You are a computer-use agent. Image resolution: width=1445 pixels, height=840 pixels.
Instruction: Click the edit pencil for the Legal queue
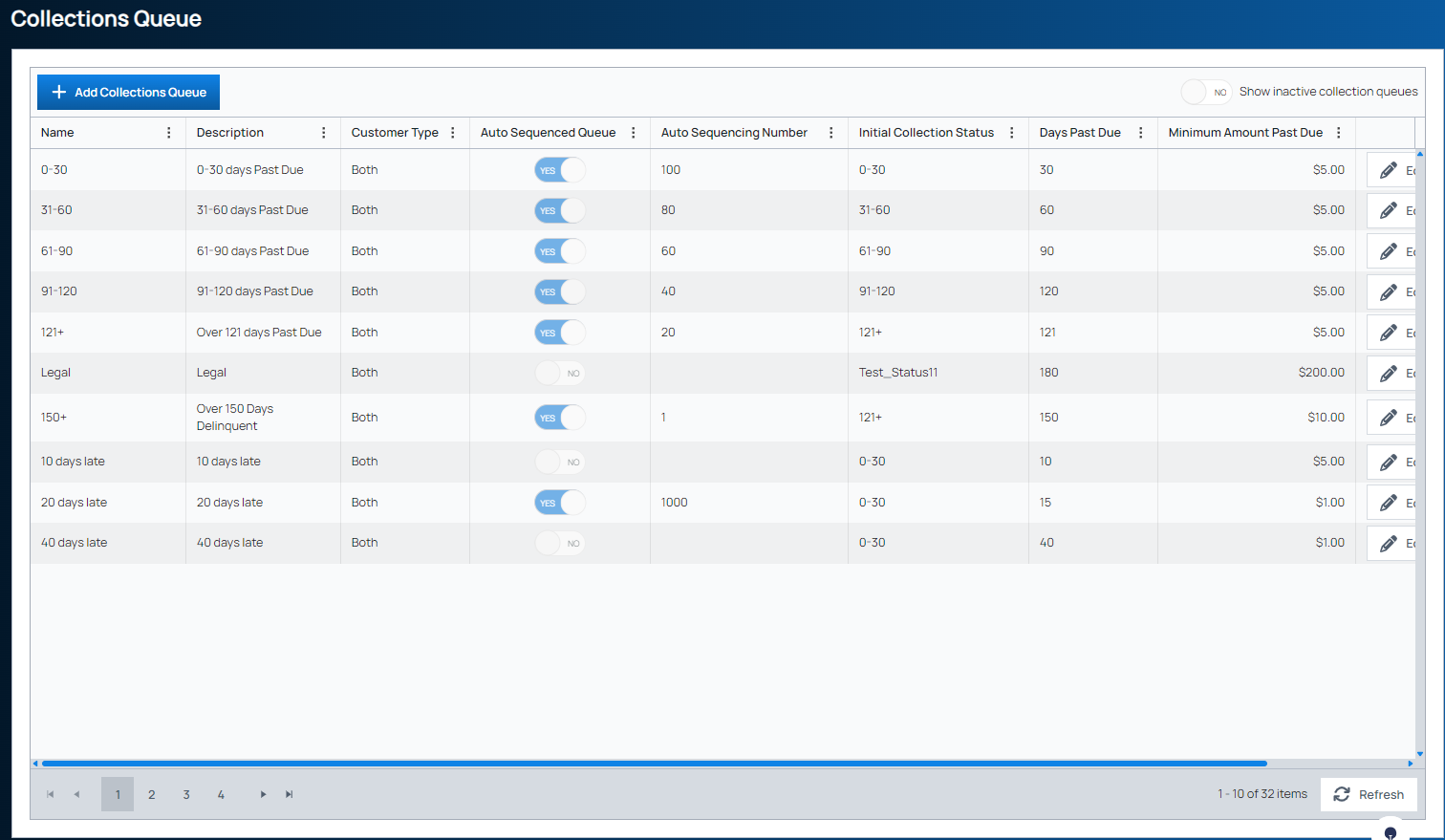point(1391,373)
